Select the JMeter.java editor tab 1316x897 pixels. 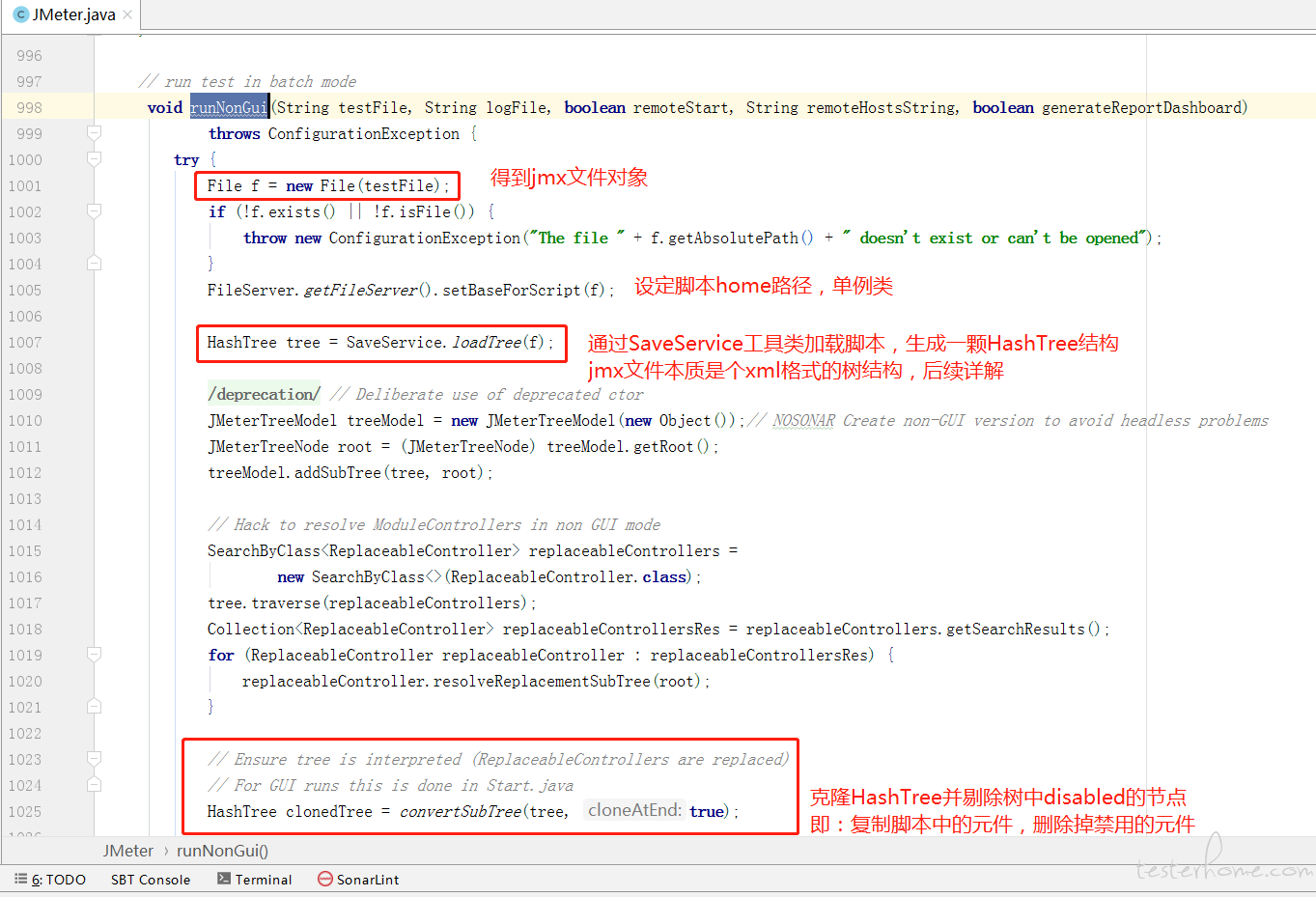tap(71, 14)
